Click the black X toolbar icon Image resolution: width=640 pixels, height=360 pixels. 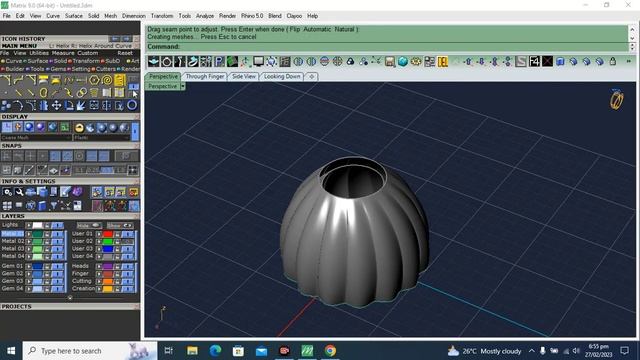coord(547,62)
